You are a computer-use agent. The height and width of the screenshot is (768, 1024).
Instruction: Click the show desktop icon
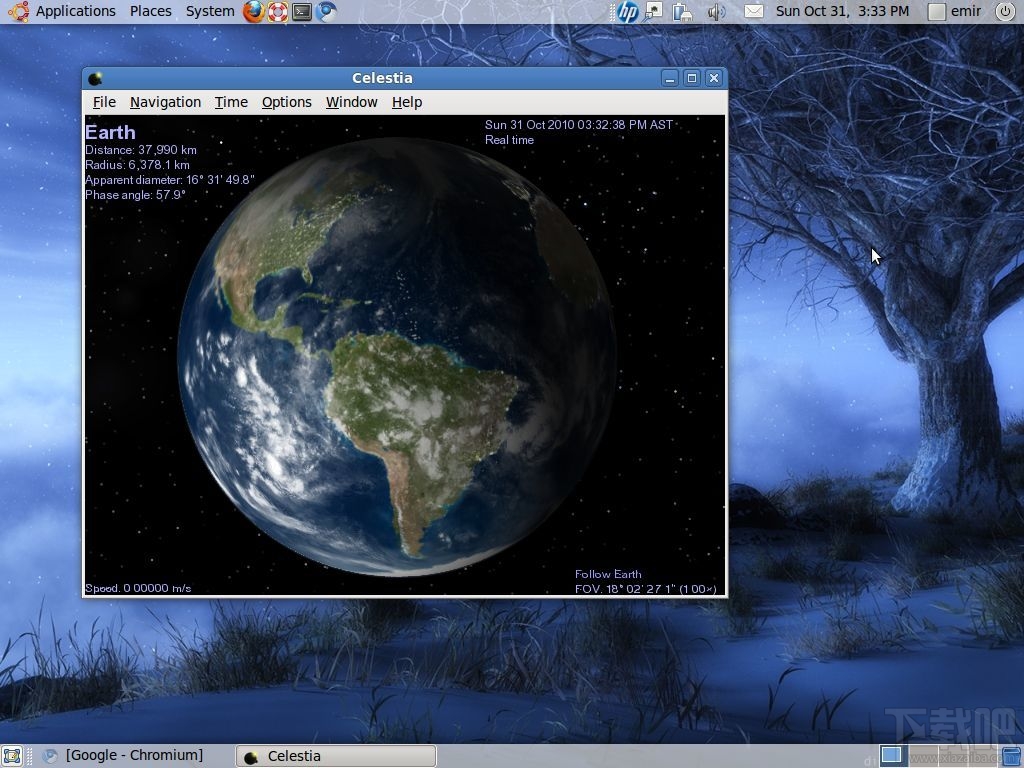[x=12, y=756]
